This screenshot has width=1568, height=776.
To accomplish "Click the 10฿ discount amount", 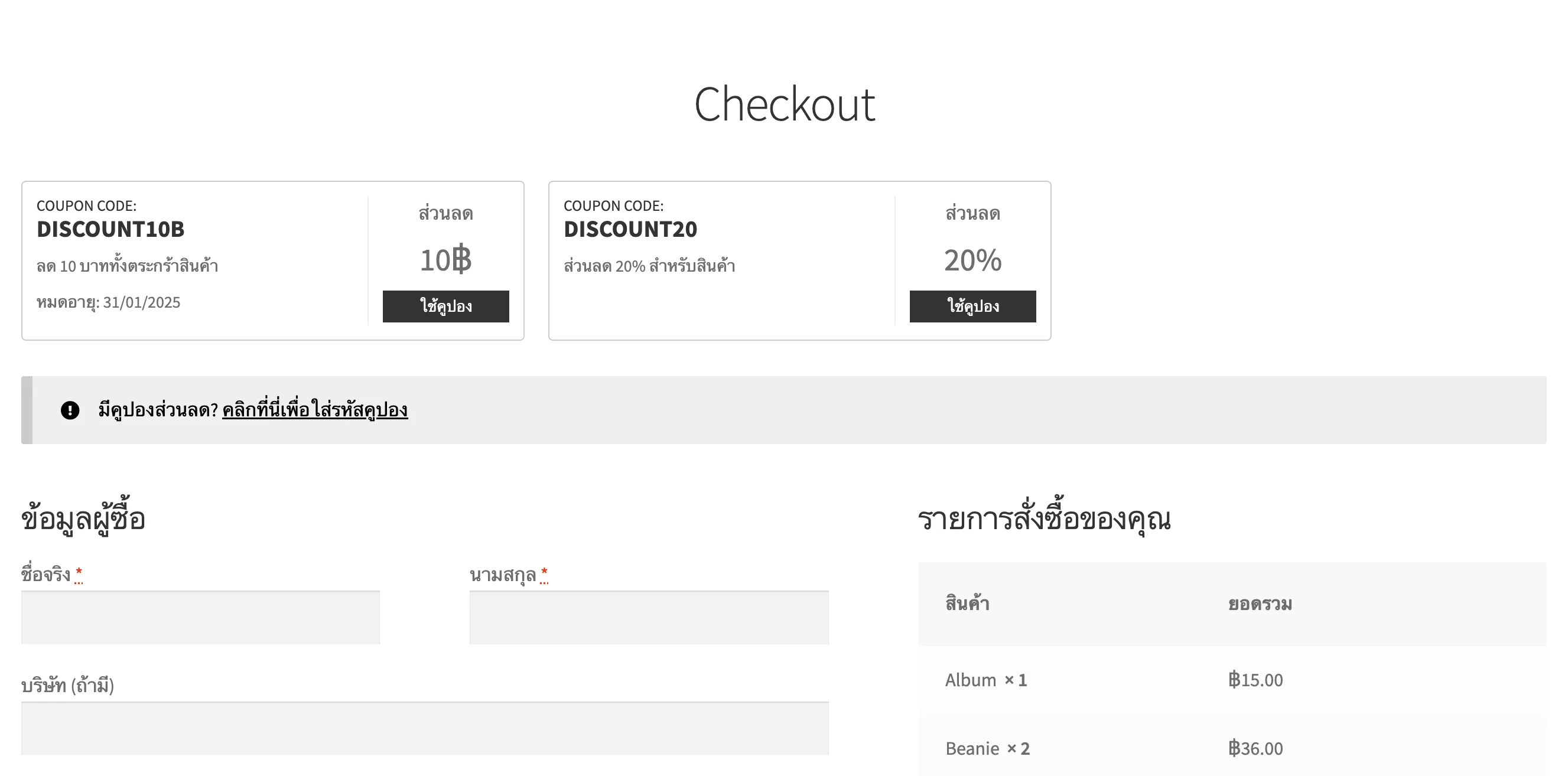I will pos(445,260).
